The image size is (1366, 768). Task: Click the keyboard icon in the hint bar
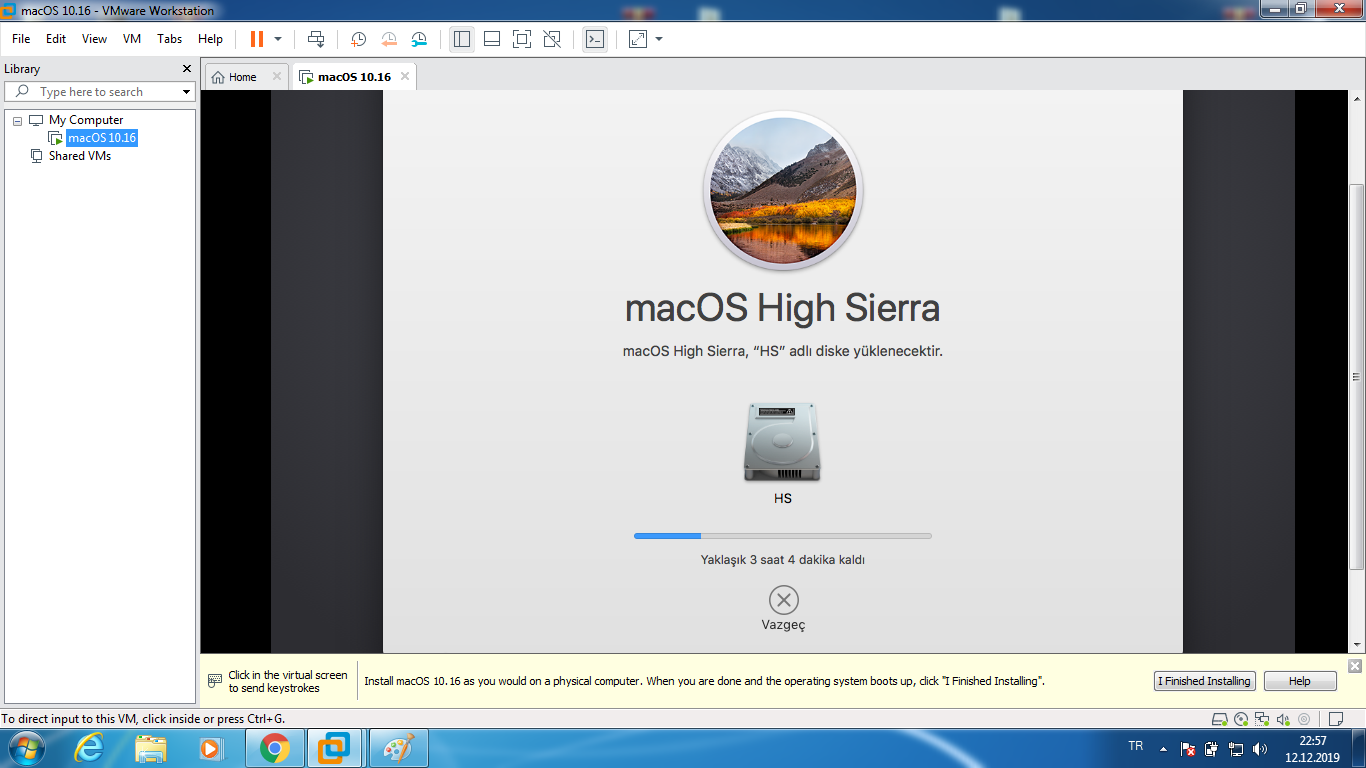[215, 681]
